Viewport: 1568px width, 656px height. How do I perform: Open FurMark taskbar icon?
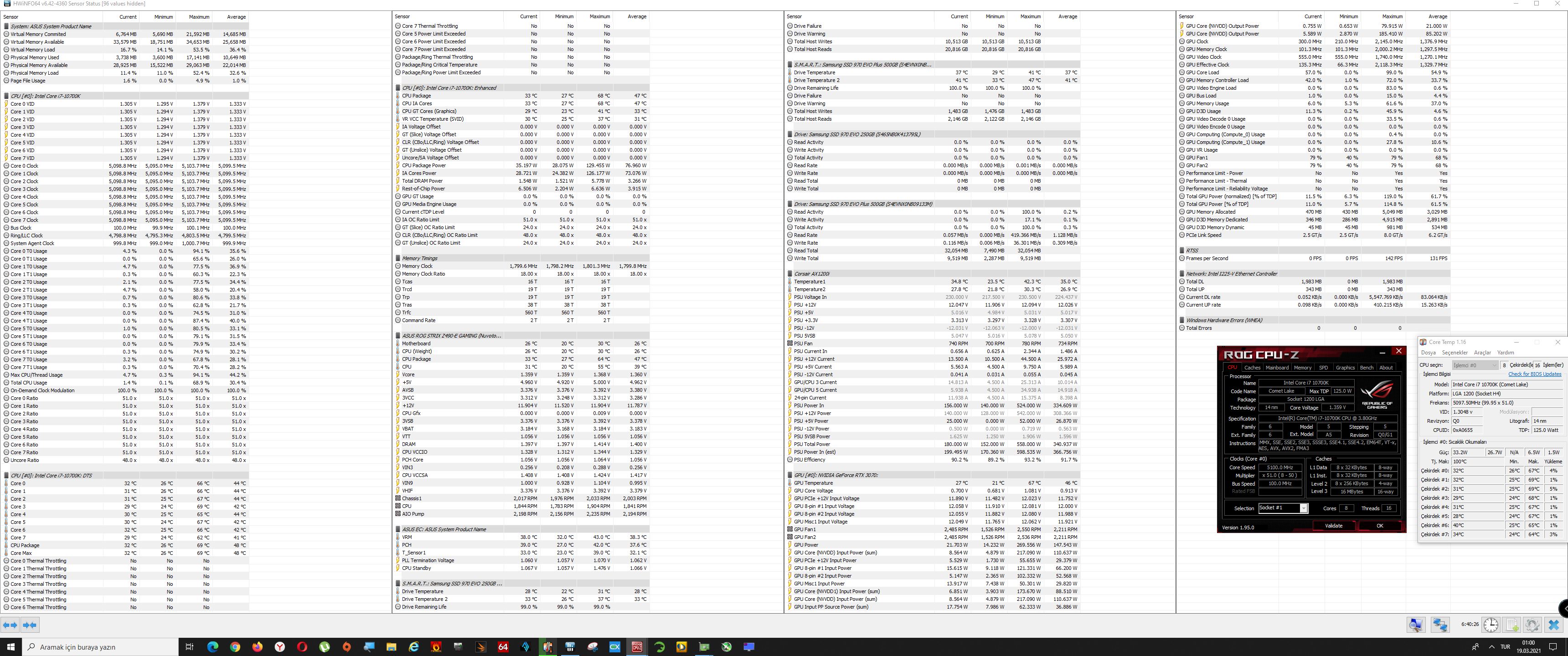(436, 647)
